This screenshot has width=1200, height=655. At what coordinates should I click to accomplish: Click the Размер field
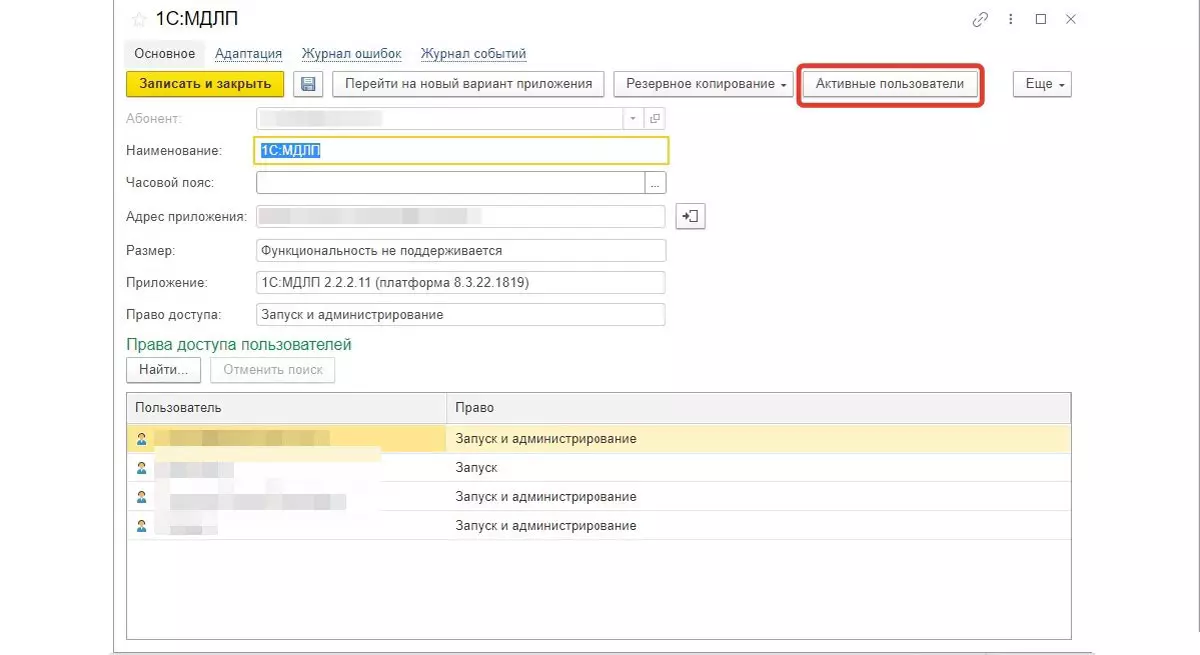pyautogui.click(x=461, y=250)
